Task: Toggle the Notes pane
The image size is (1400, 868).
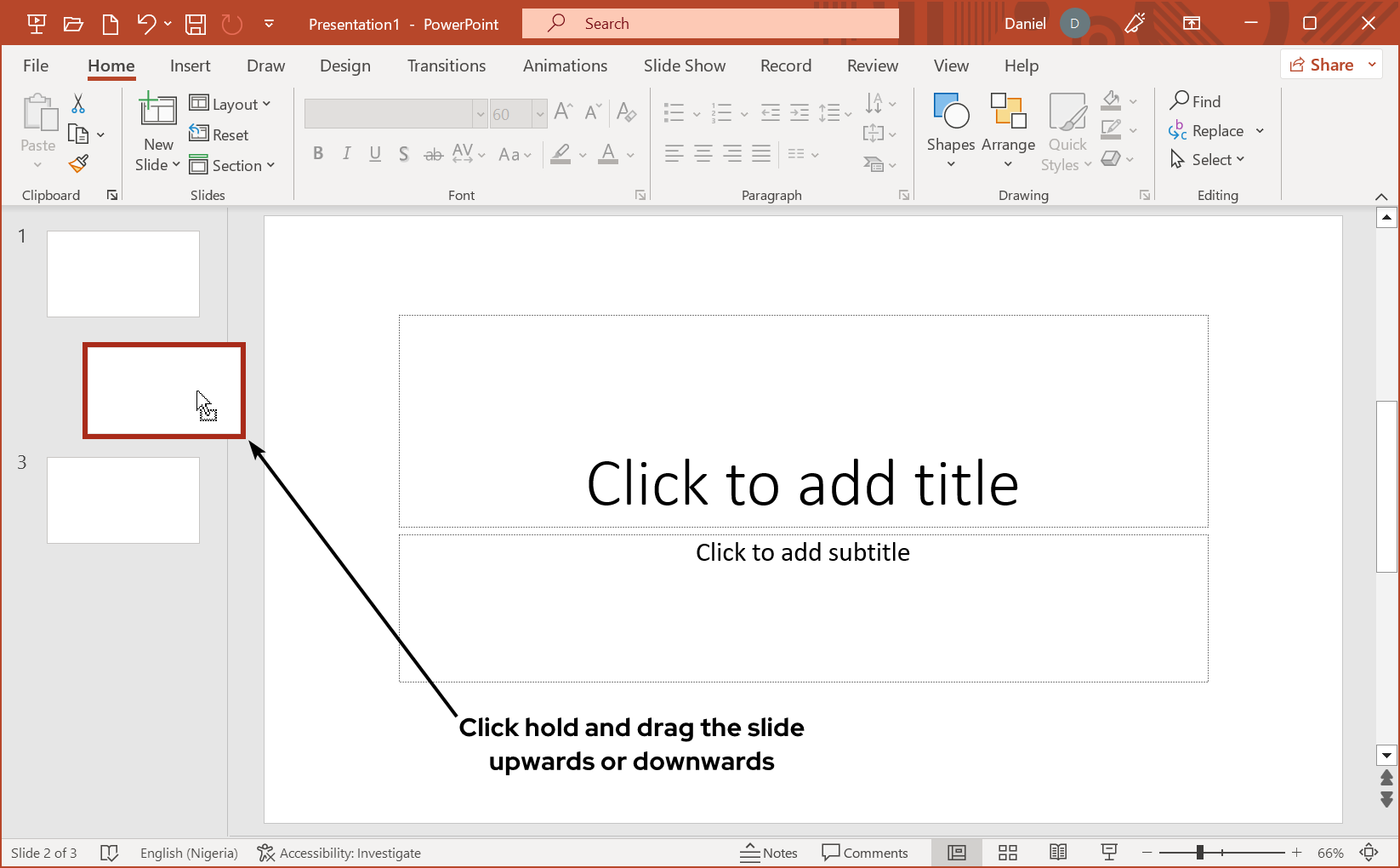Action: coord(768,852)
